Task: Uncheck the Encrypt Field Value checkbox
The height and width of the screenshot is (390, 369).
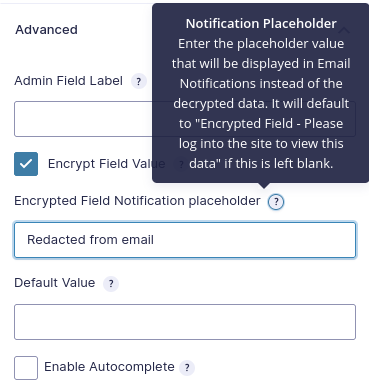Action: (x=26, y=164)
